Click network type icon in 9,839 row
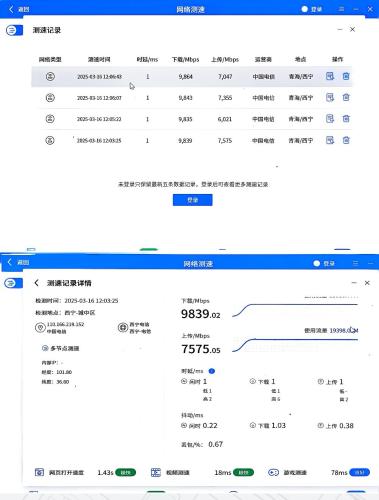This screenshot has height=500, width=379. click(x=50, y=140)
